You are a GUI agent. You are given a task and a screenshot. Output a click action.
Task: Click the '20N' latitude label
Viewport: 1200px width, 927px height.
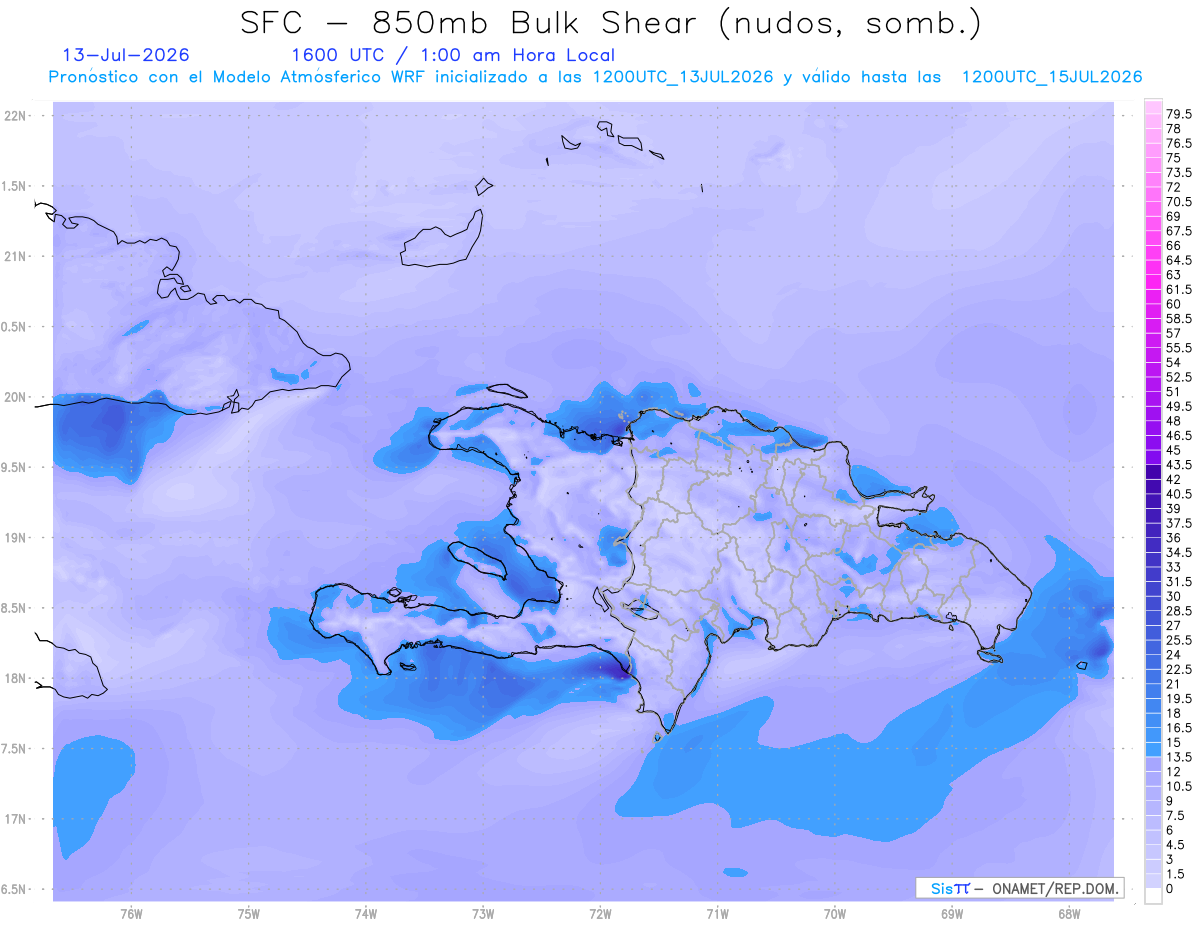(x=16, y=397)
